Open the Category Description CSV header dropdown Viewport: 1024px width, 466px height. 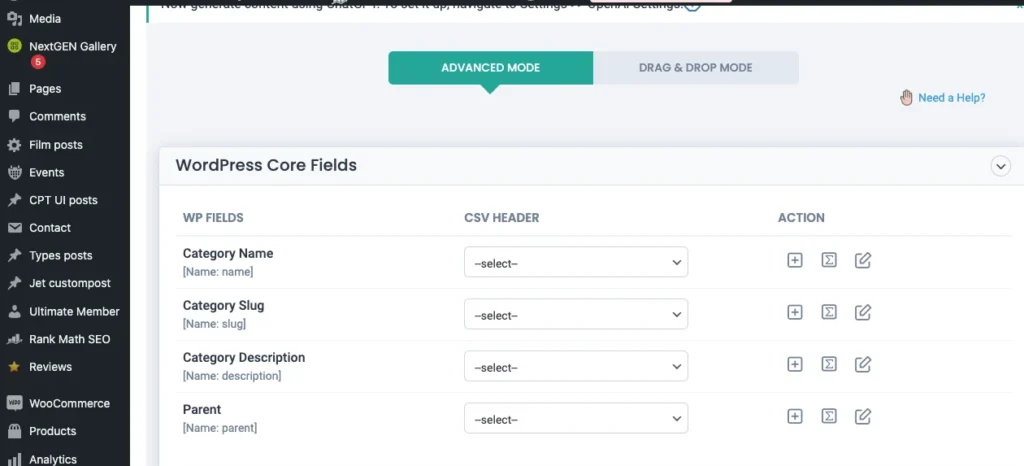click(576, 366)
